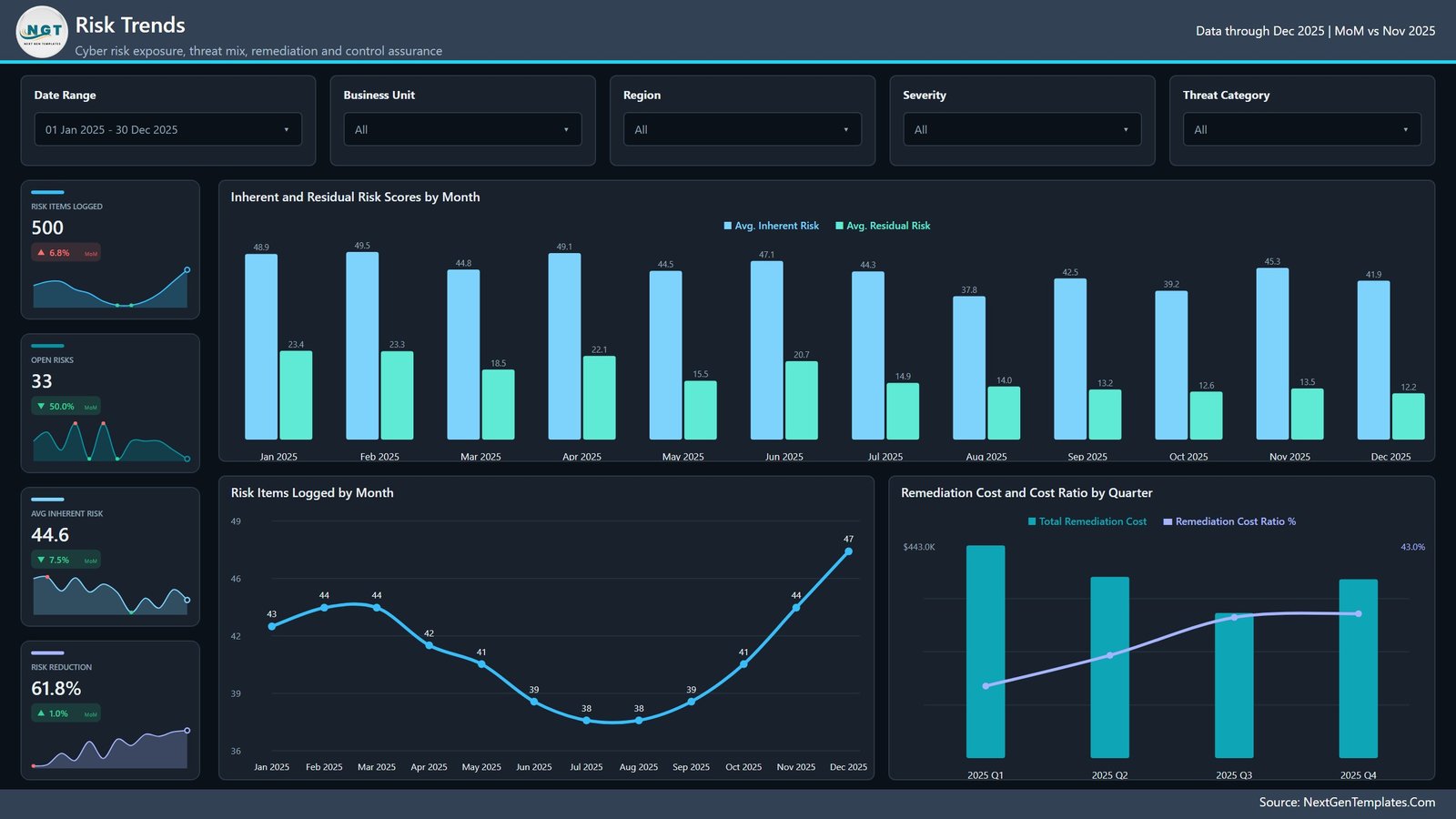Click the 2025 Q2 remediation cost bar

tap(1109, 667)
